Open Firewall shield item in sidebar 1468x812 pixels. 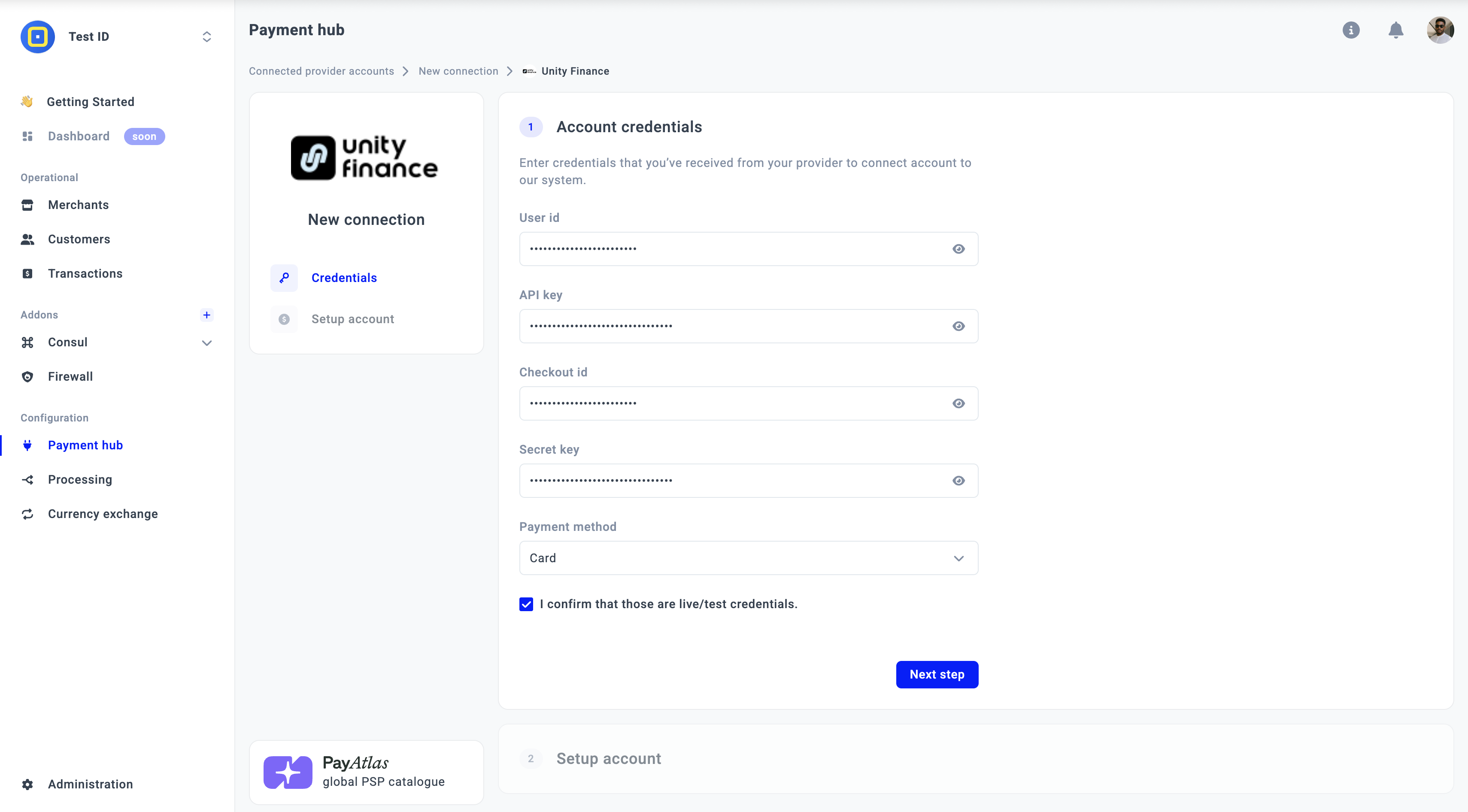pos(70,377)
